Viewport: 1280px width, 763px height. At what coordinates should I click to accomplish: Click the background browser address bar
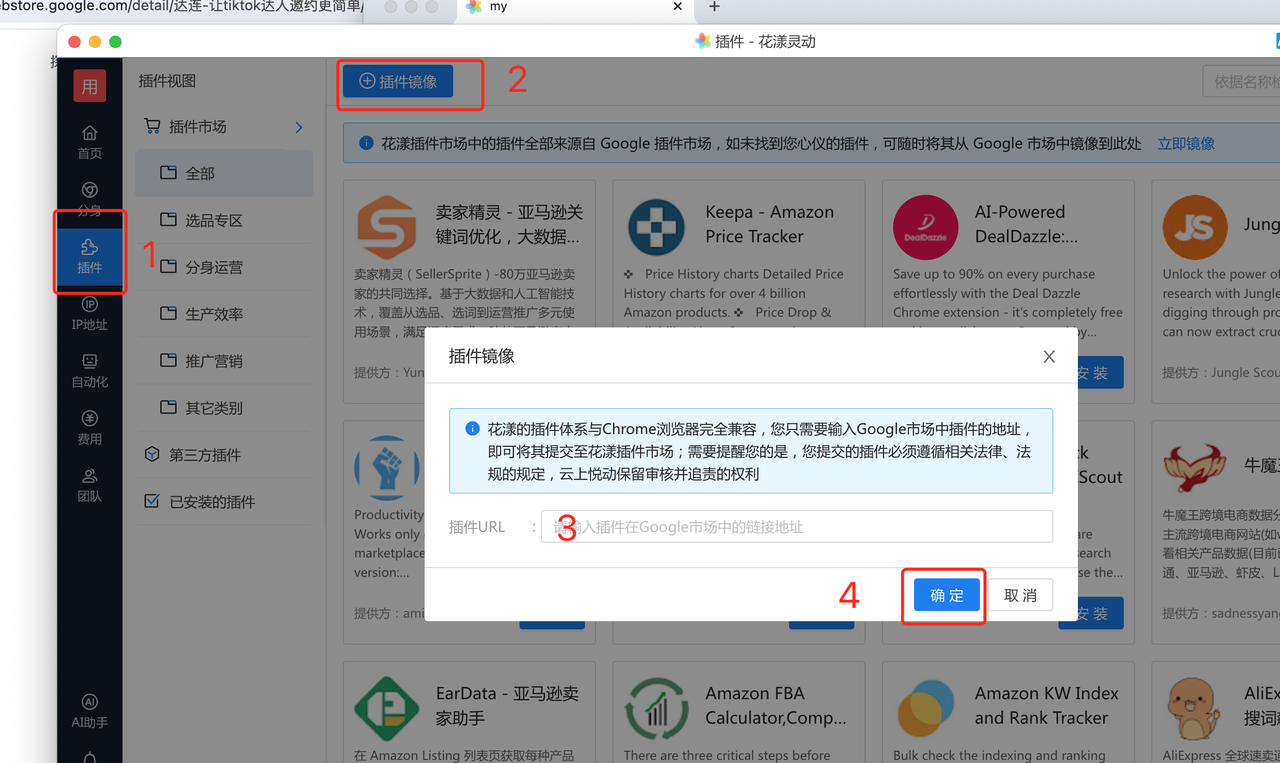point(180,8)
